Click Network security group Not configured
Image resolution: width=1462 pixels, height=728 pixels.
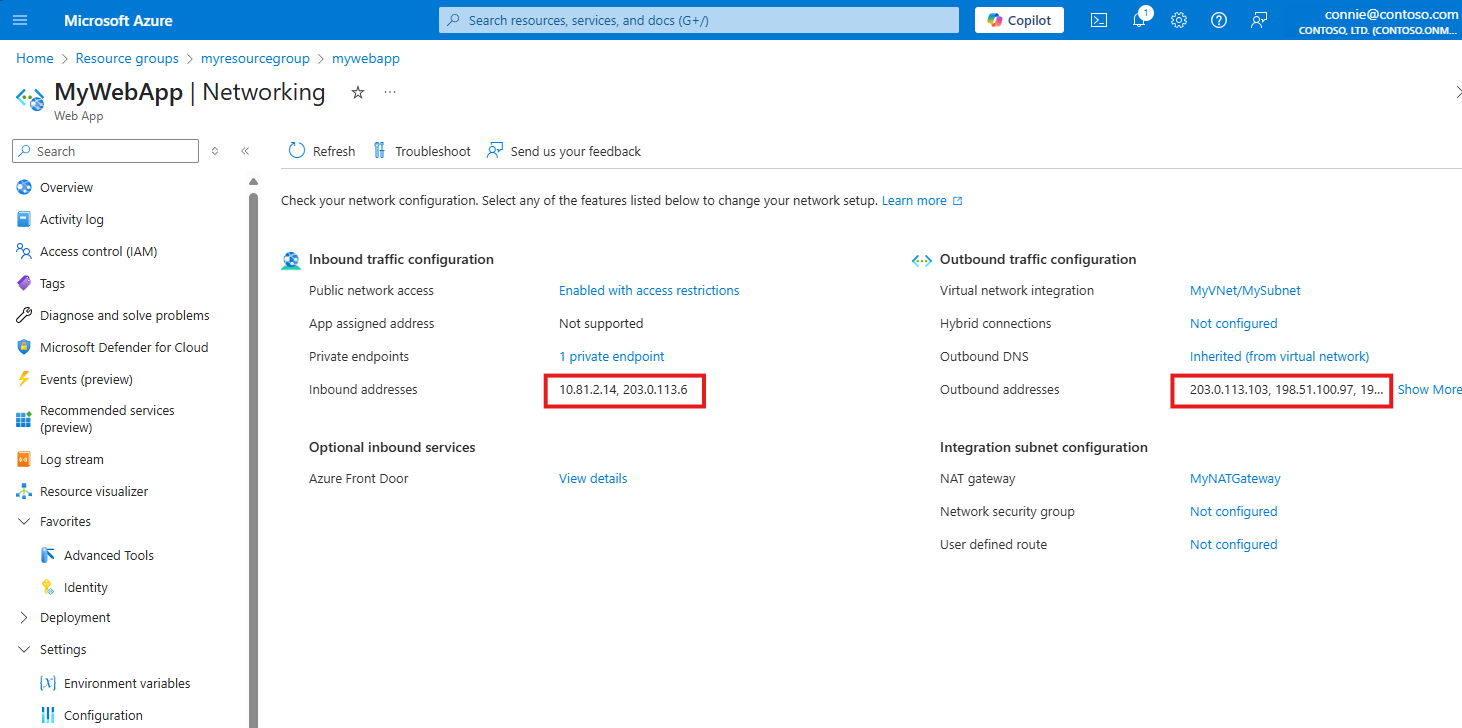point(1233,511)
